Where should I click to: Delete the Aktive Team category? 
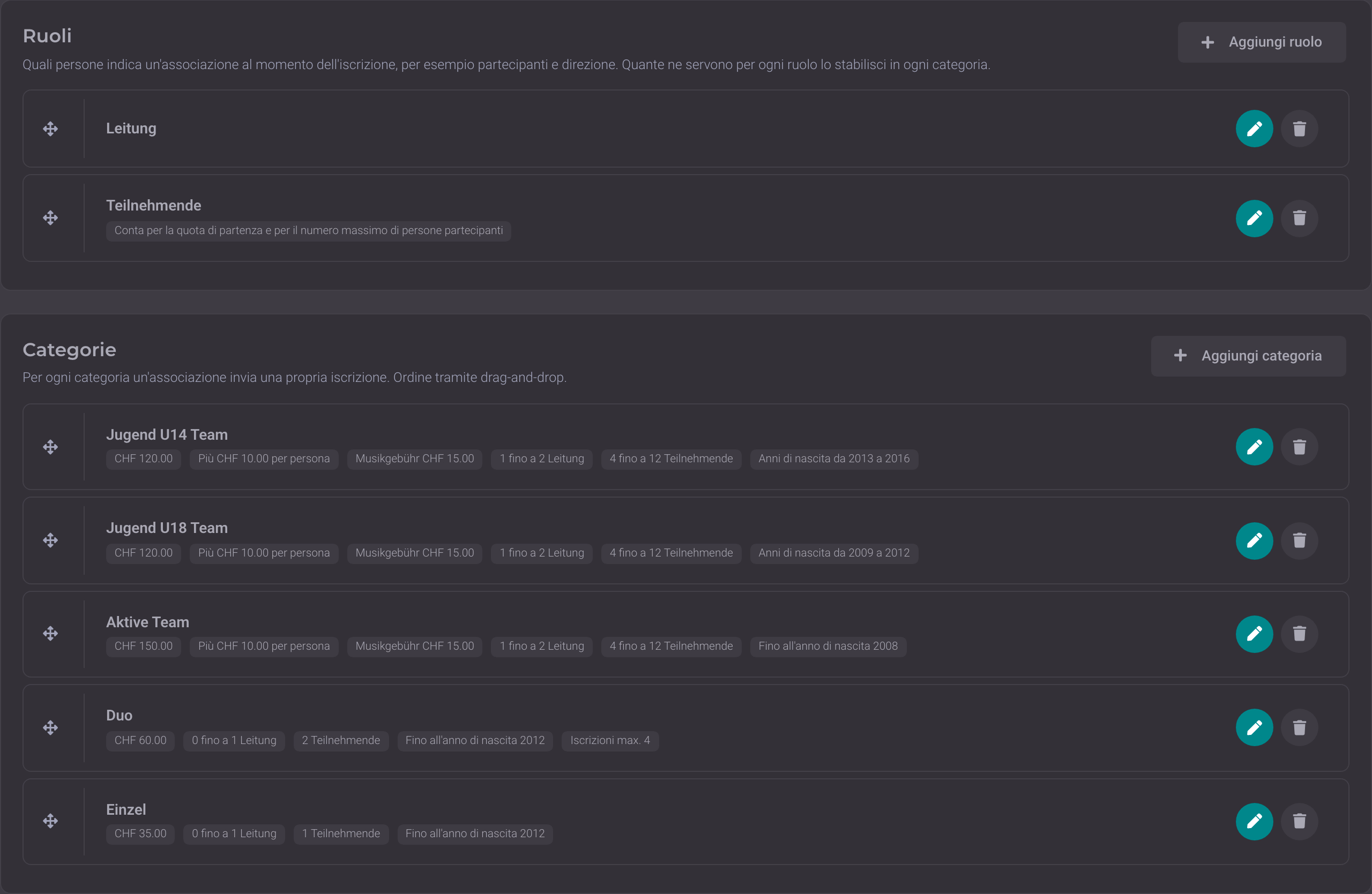click(x=1299, y=634)
